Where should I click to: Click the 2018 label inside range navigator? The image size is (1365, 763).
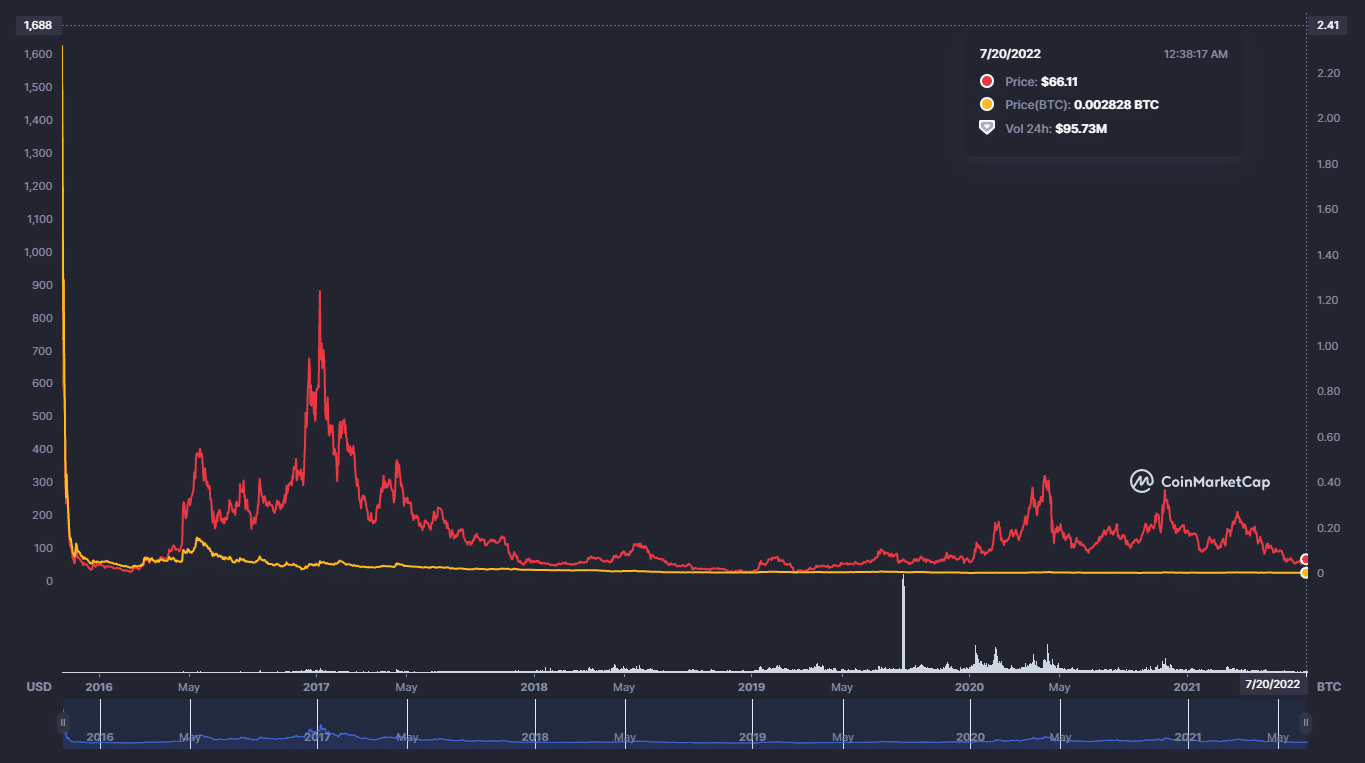click(535, 737)
